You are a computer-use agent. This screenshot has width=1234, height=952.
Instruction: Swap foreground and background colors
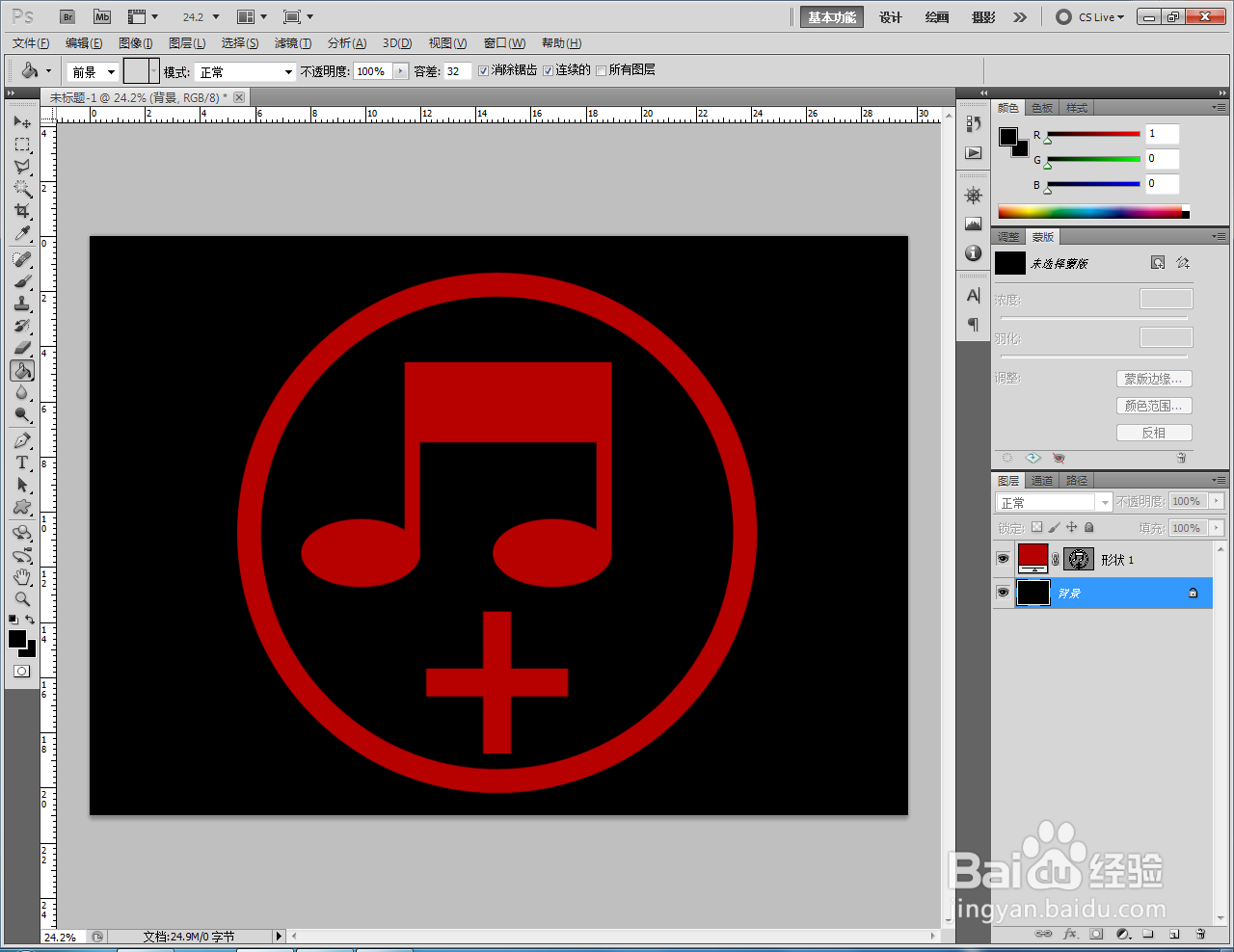pos(31,620)
